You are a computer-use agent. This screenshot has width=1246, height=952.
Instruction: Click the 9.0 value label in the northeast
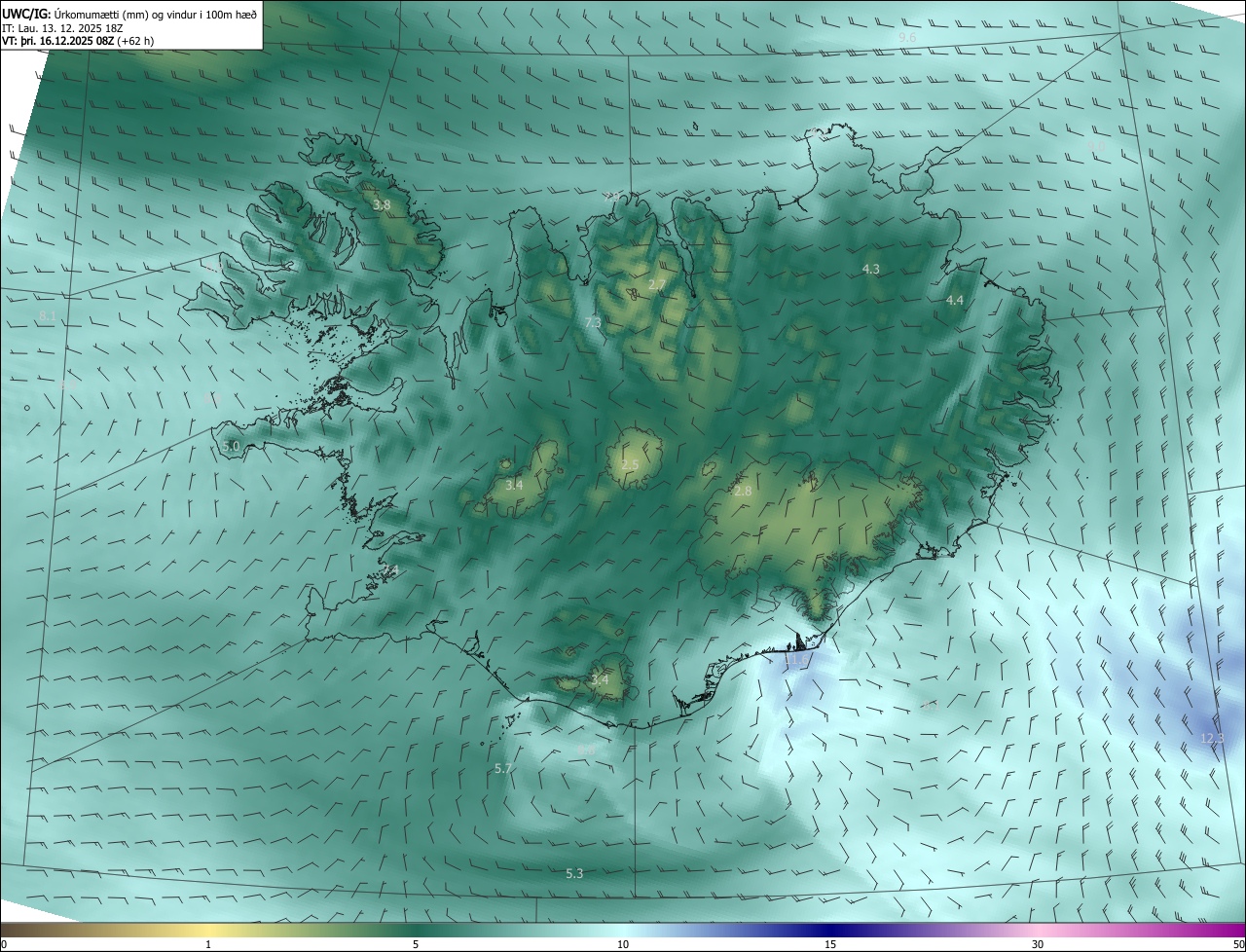tap(1097, 147)
